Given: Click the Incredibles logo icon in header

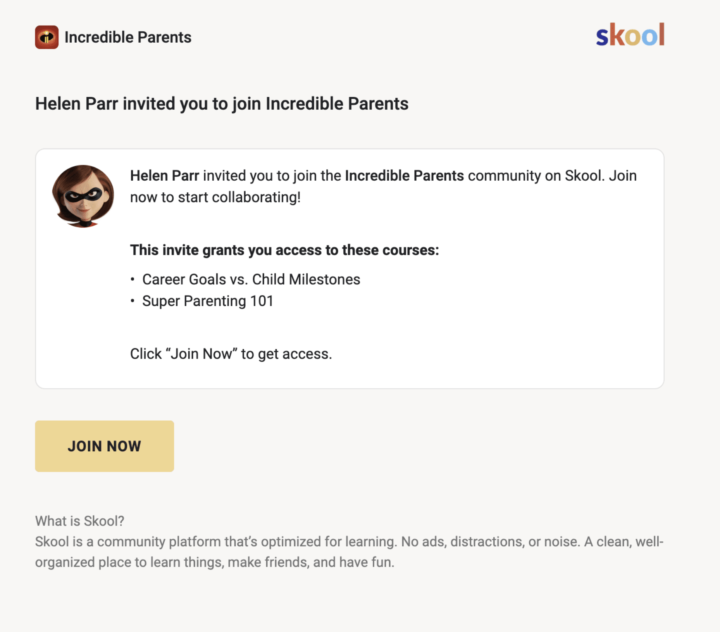Looking at the screenshot, I should (x=47, y=37).
